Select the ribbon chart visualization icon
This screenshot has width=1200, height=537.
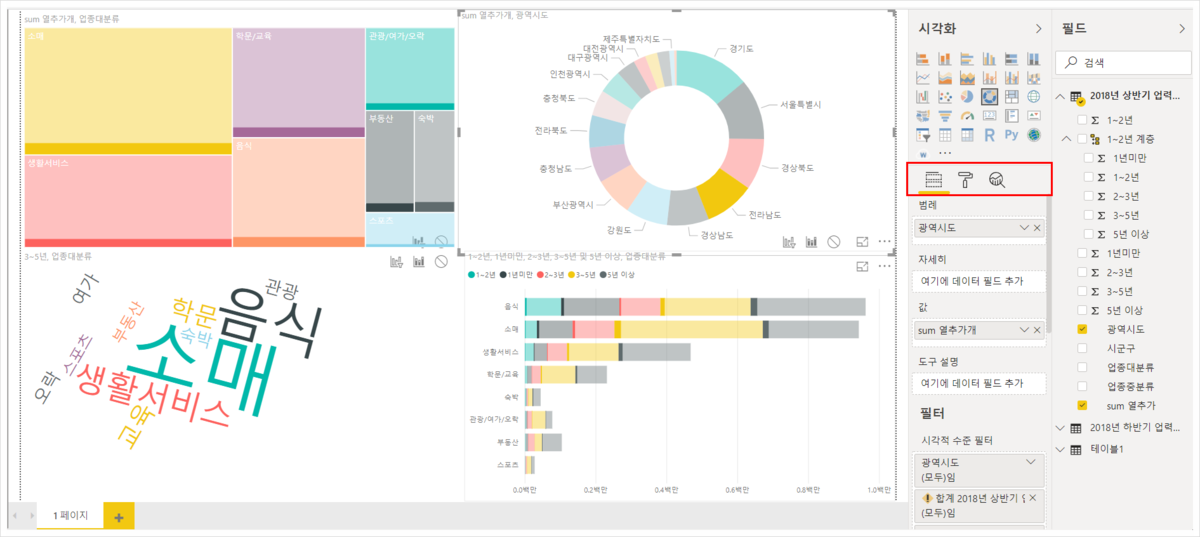coord(1034,78)
